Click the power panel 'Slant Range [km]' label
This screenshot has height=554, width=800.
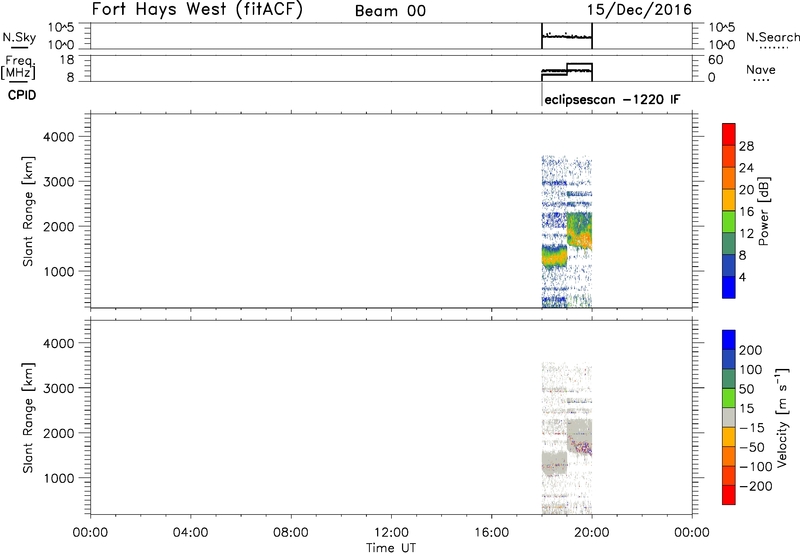28,211
